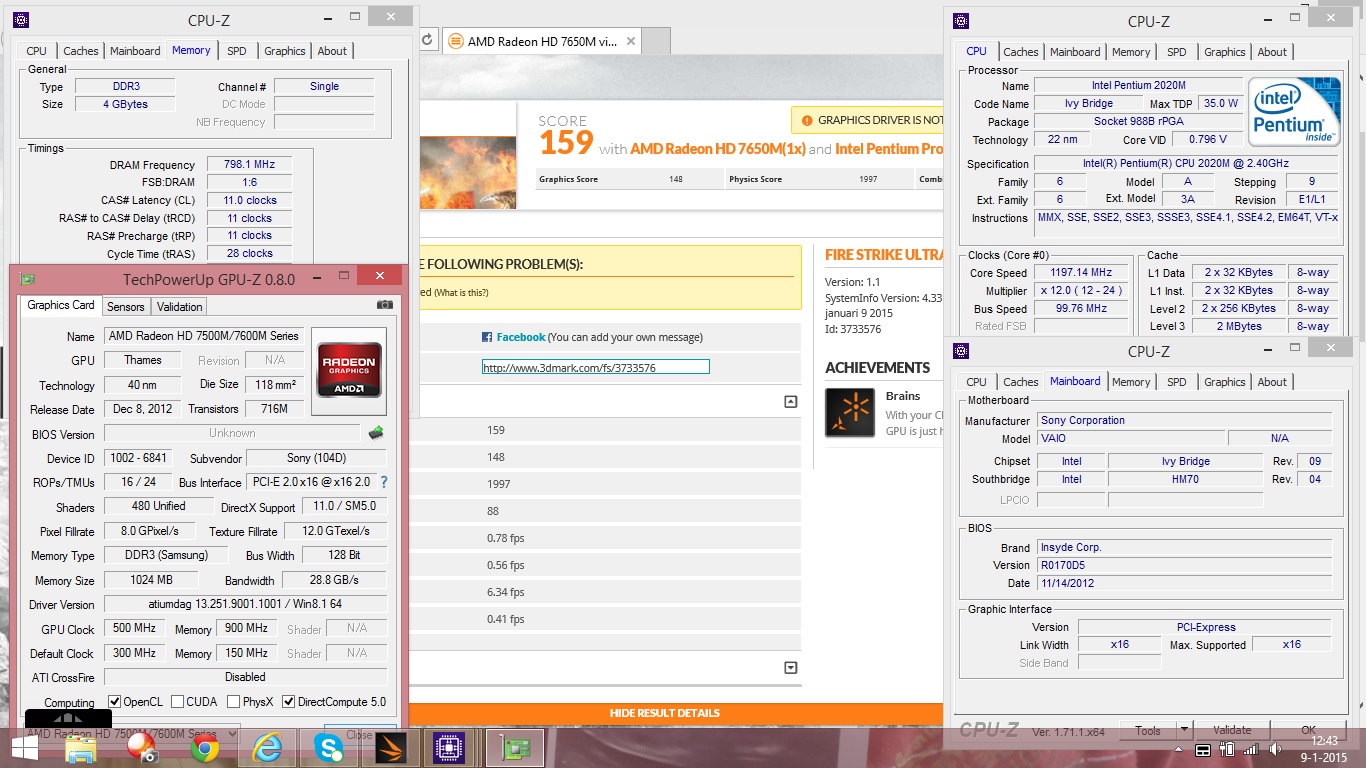Click the GPU-Z Close button
This screenshot has height=768, width=1366.
[360, 734]
